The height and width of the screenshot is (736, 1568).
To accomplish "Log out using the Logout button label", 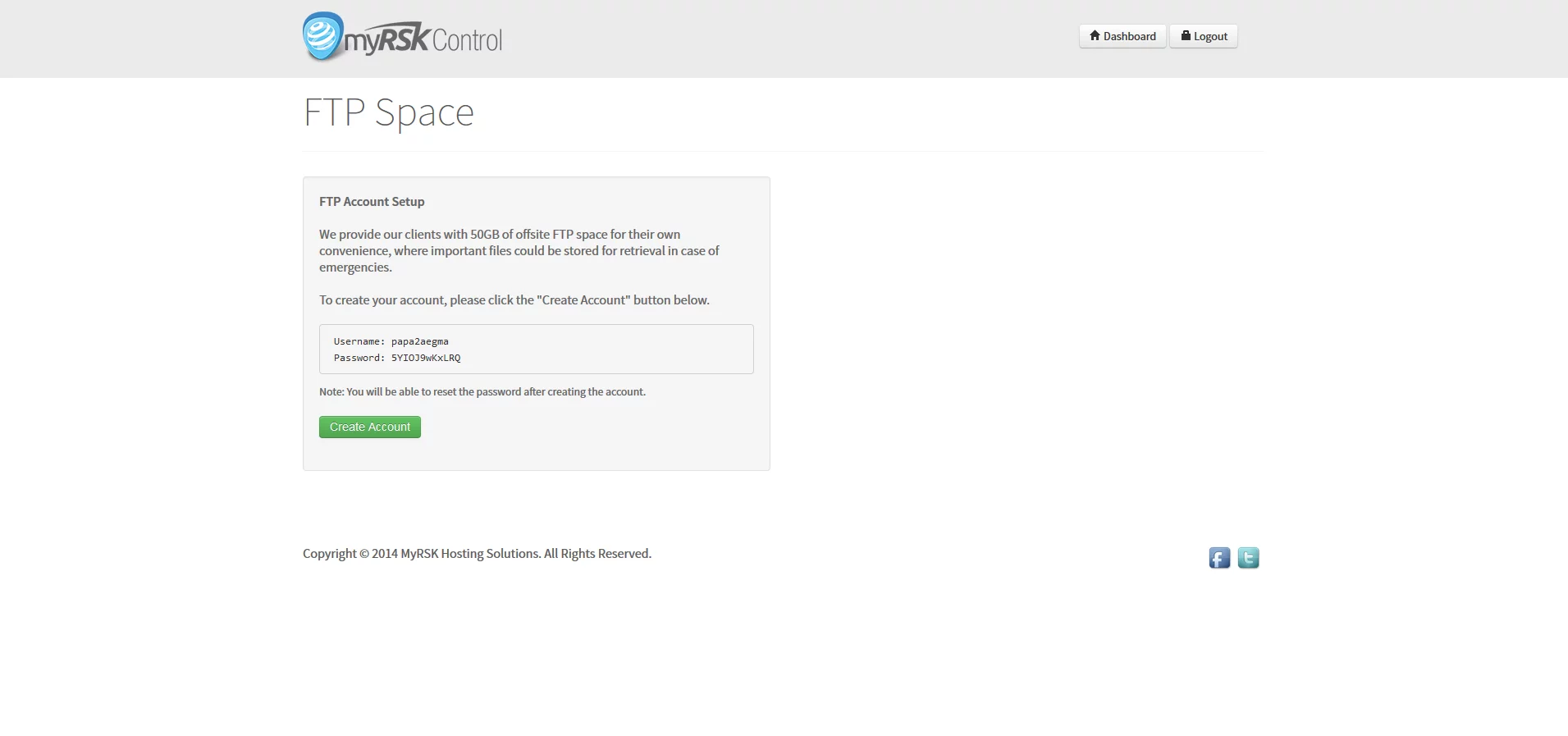I will (x=1210, y=36).
